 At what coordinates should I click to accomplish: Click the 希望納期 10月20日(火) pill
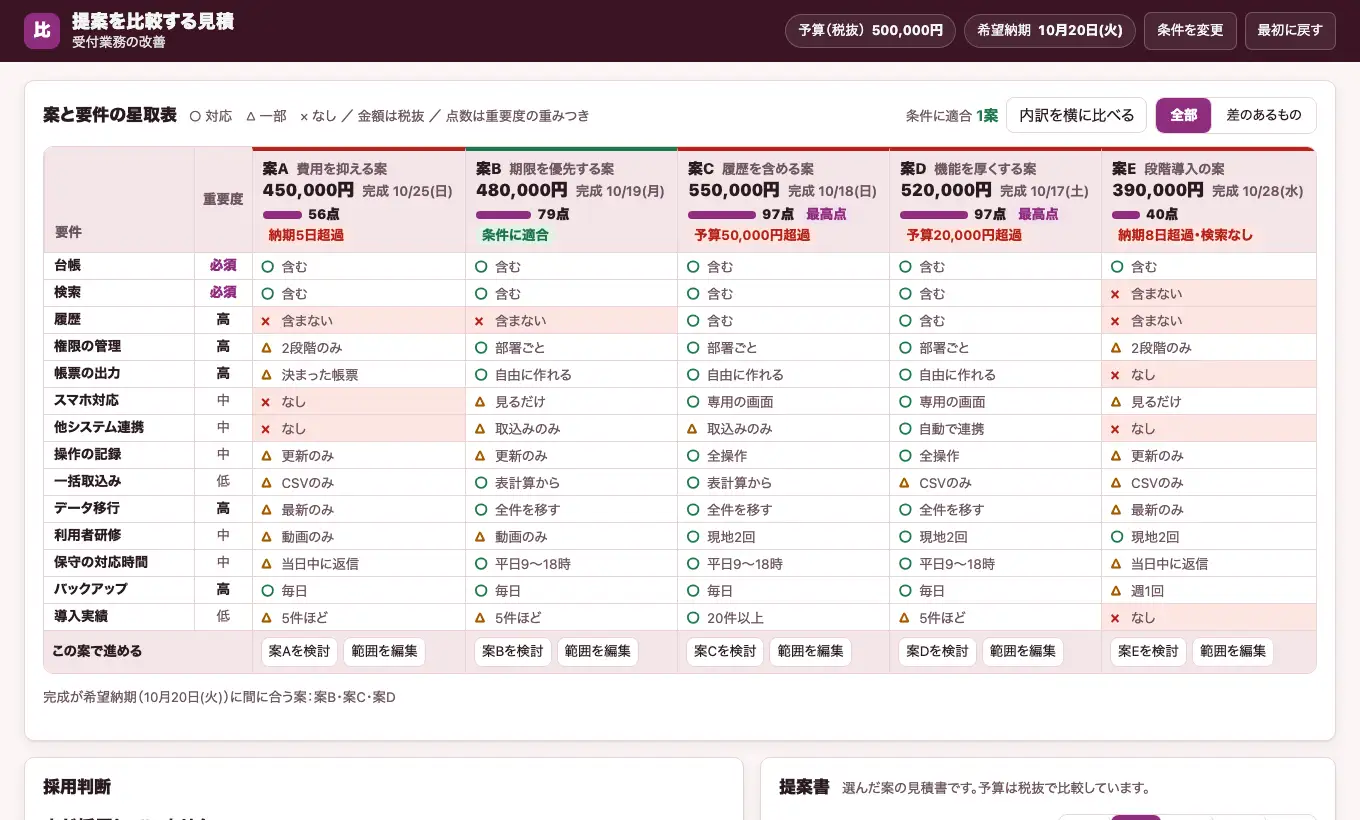[x=1050, y=31]
